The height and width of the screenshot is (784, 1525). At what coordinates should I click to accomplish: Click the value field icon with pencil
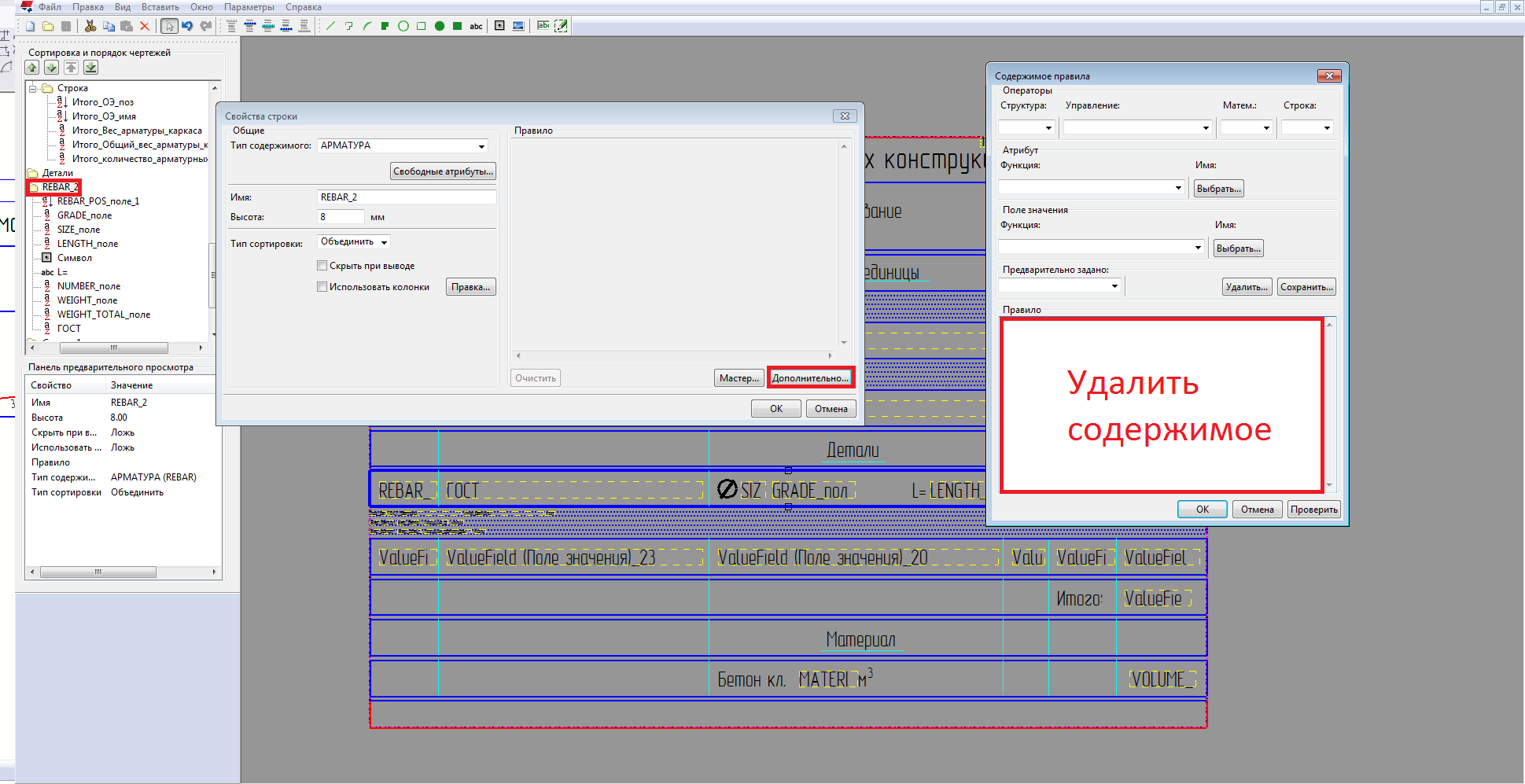click(561, 26)
